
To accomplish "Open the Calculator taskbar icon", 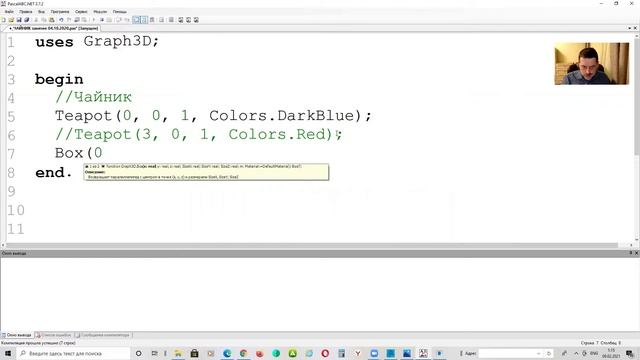I will tap(341, 353).
